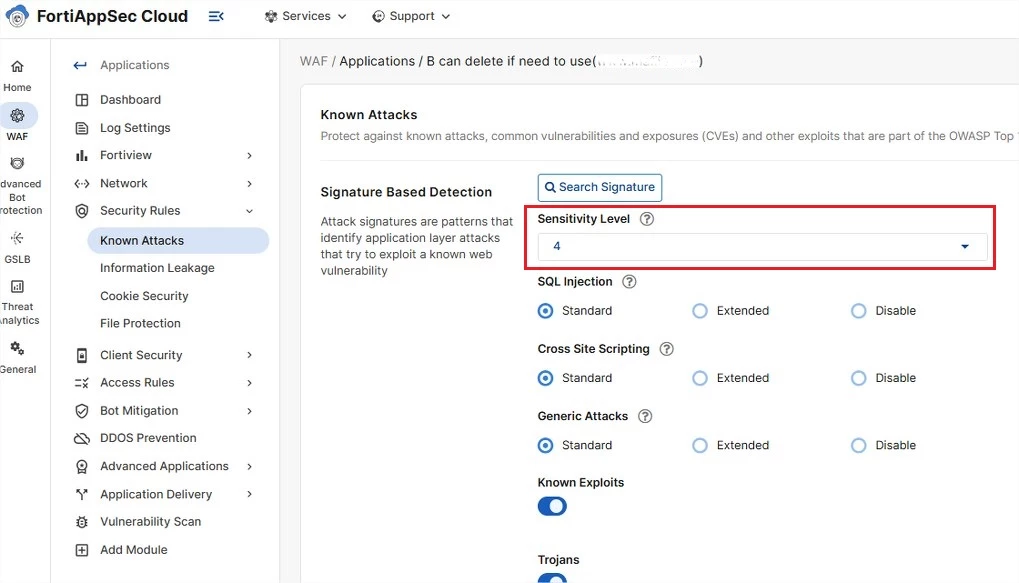The width and height of the screenshot is (1019, 583).
Task: Open the Add Module link
Action: pyautogui.click(x=134, y=550)
